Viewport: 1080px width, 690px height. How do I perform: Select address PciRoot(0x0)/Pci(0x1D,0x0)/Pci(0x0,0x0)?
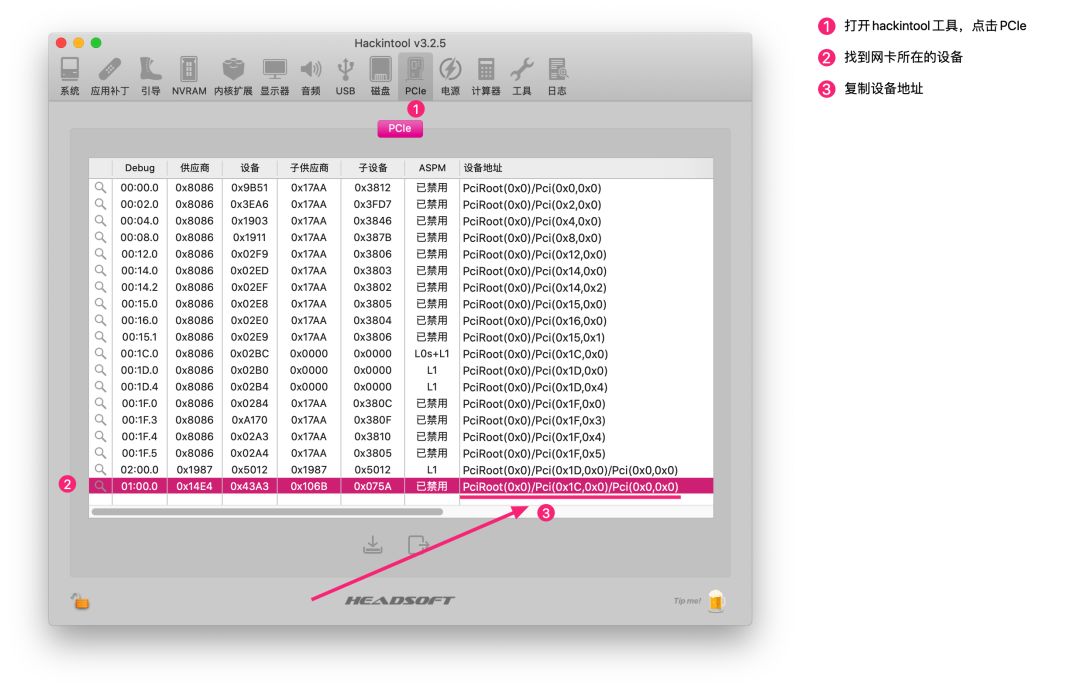pos(570,470)
